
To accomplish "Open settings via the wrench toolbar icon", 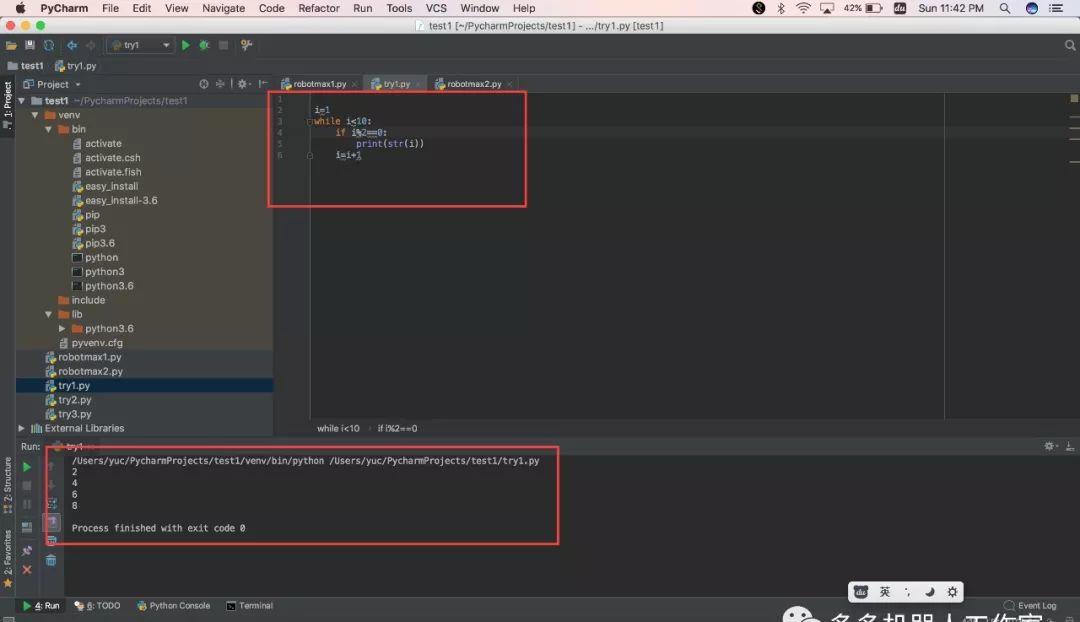I will coord(246,45).
